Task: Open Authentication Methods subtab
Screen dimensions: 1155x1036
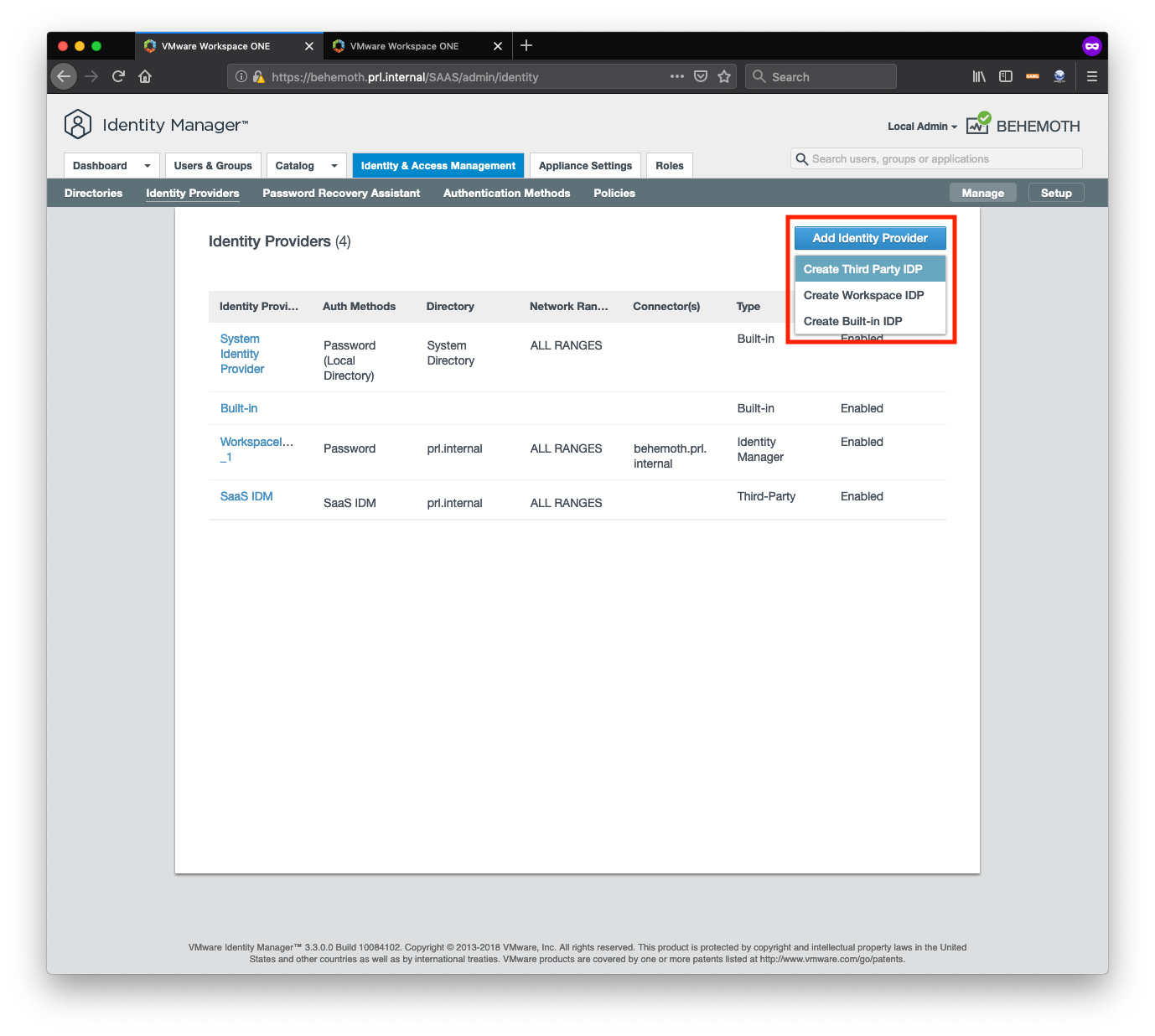Action: coord(507,193)
